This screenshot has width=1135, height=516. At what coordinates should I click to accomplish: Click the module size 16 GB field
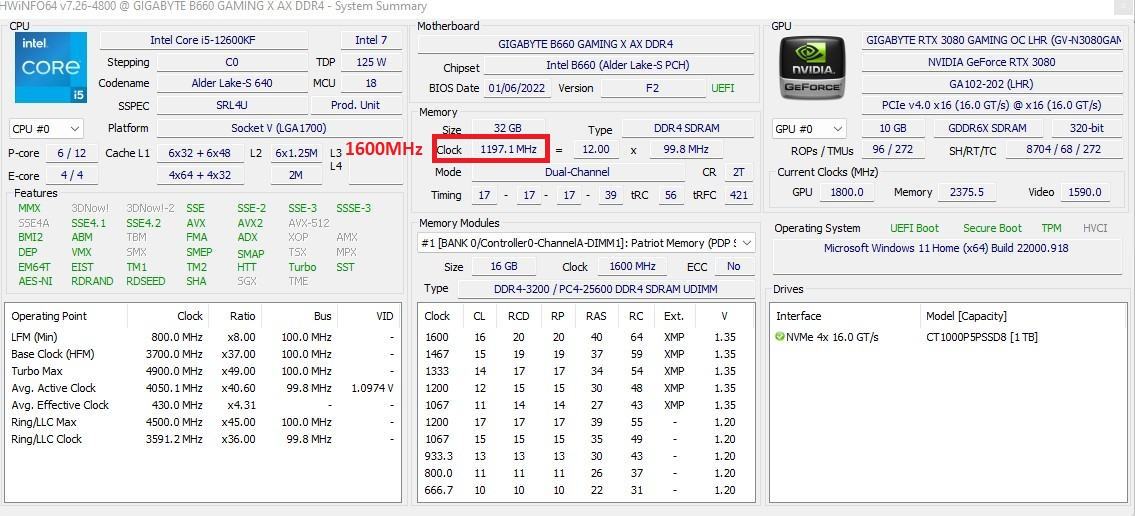(504, 266)
